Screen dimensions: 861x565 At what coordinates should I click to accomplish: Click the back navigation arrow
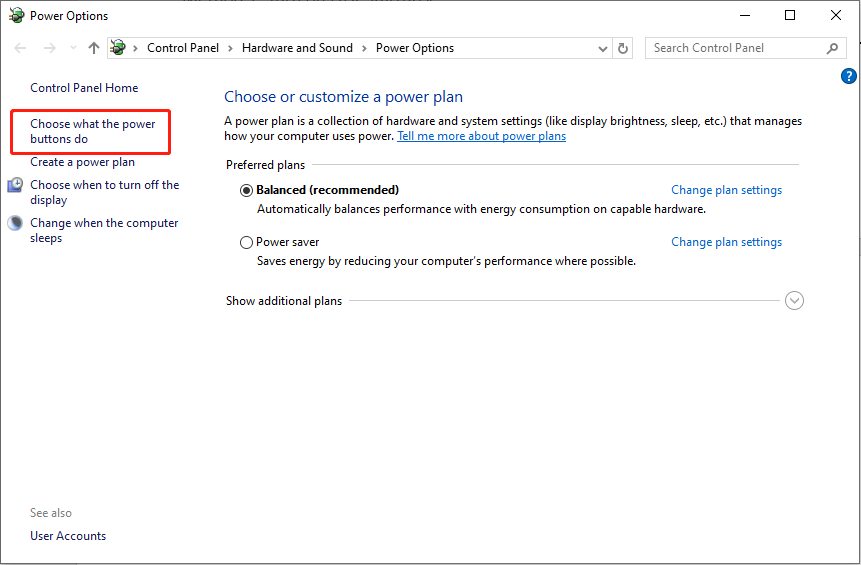pyautogui.click(x=20, y=48)
